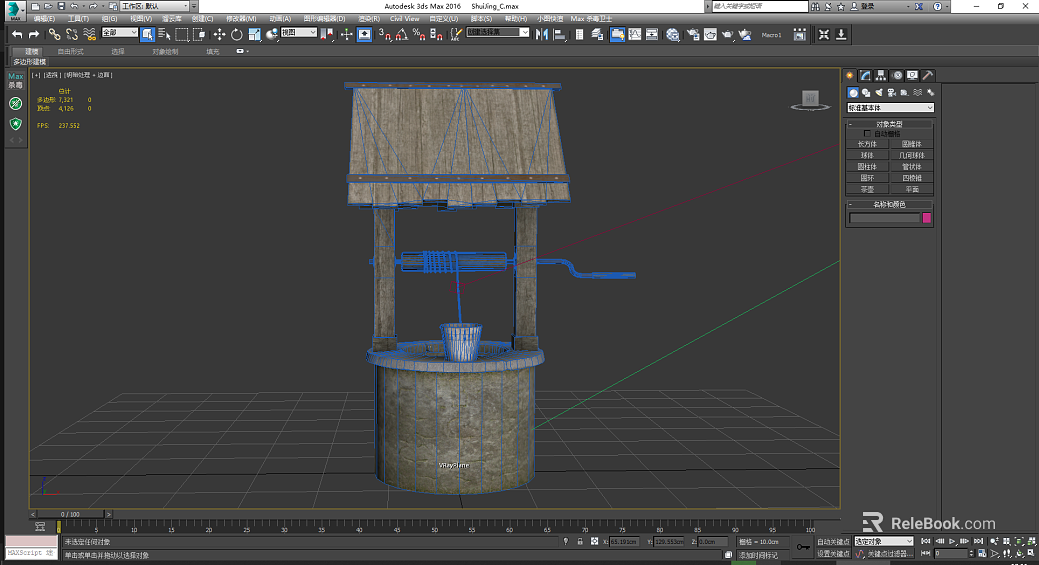Viewport: 1039px width, 565px height.
Task: Choose the Rectangular Selection Region tool
Action: pos(182,34)
